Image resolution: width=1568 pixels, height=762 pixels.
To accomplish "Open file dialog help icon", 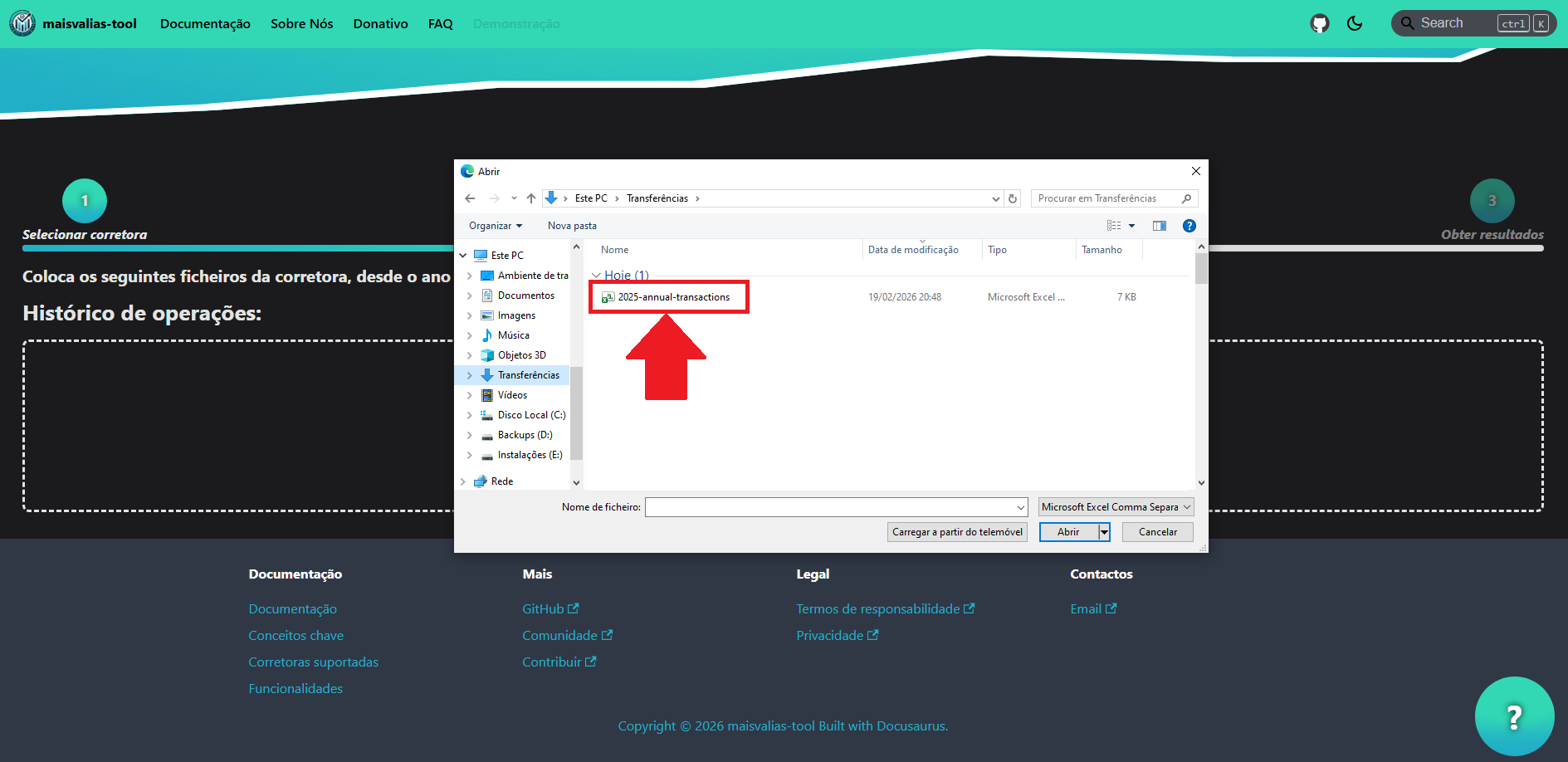I will click(x=1189, y=226).
